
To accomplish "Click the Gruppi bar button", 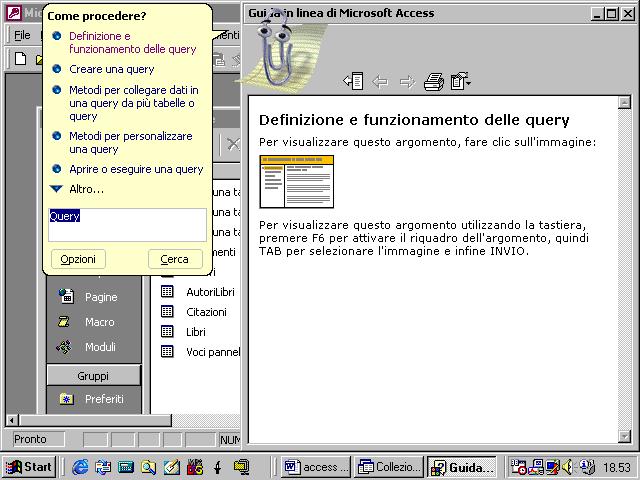I will [x=93, y=376].
